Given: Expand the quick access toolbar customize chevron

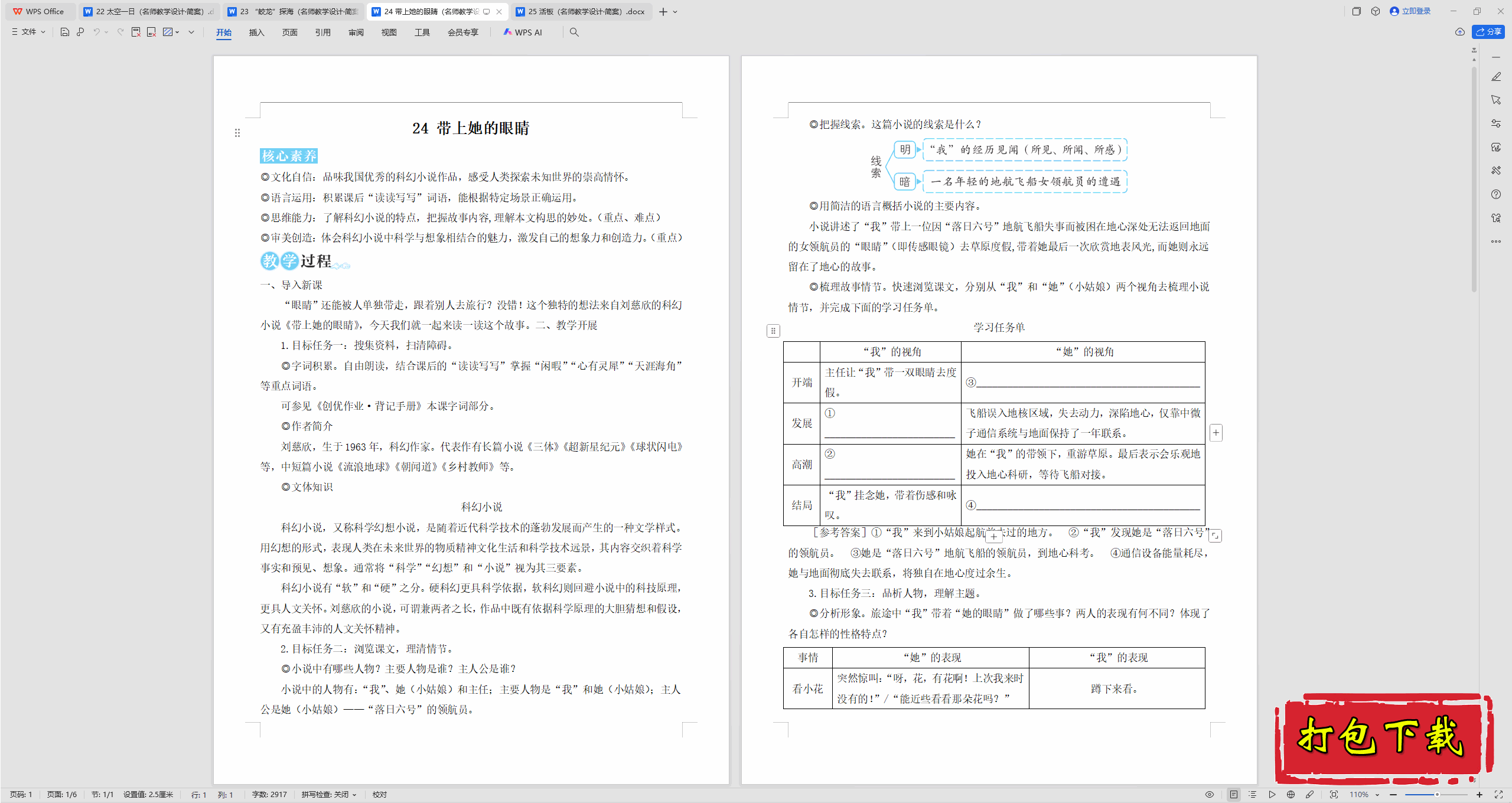Looking at the screenshot, I should 191,32.
